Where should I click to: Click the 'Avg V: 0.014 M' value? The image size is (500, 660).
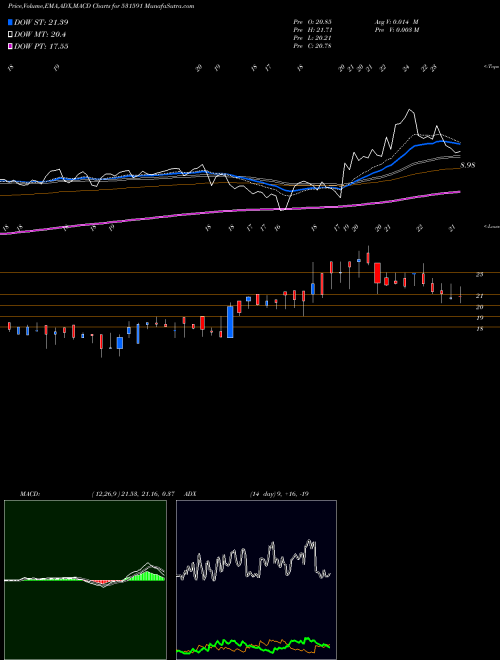point(396,21)
